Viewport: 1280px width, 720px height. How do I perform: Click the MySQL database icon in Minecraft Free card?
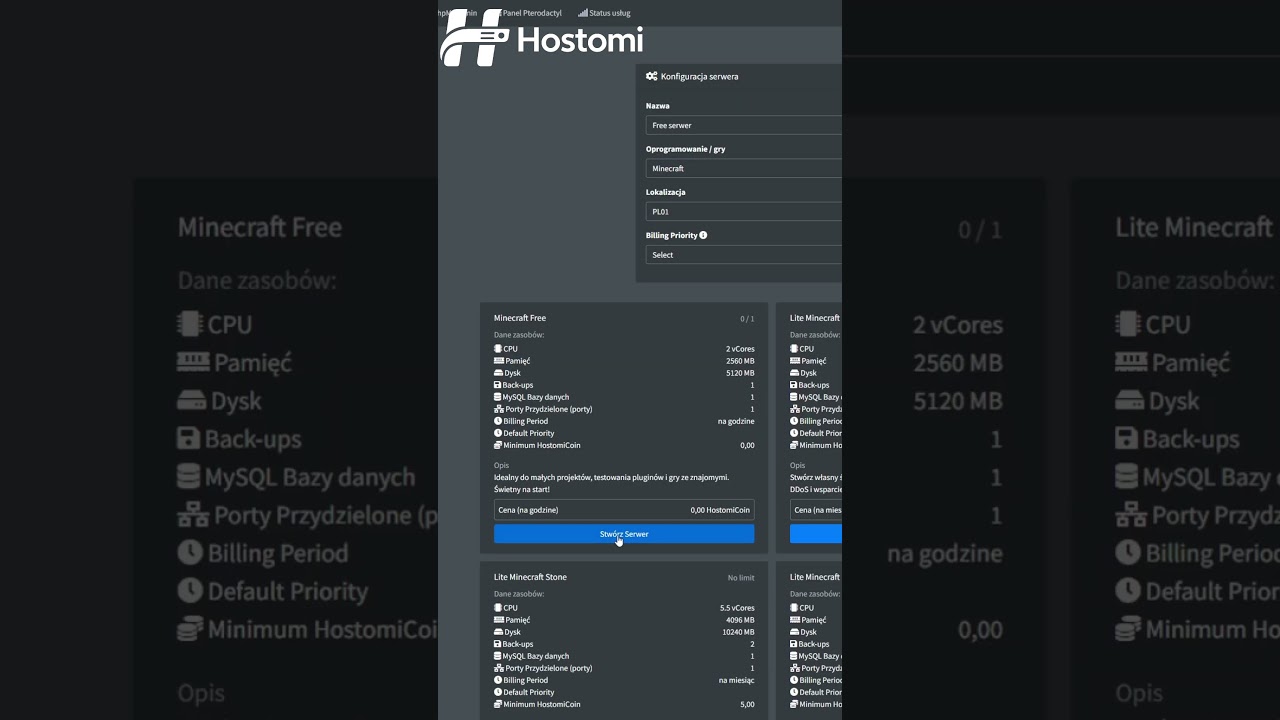(498, 397)
